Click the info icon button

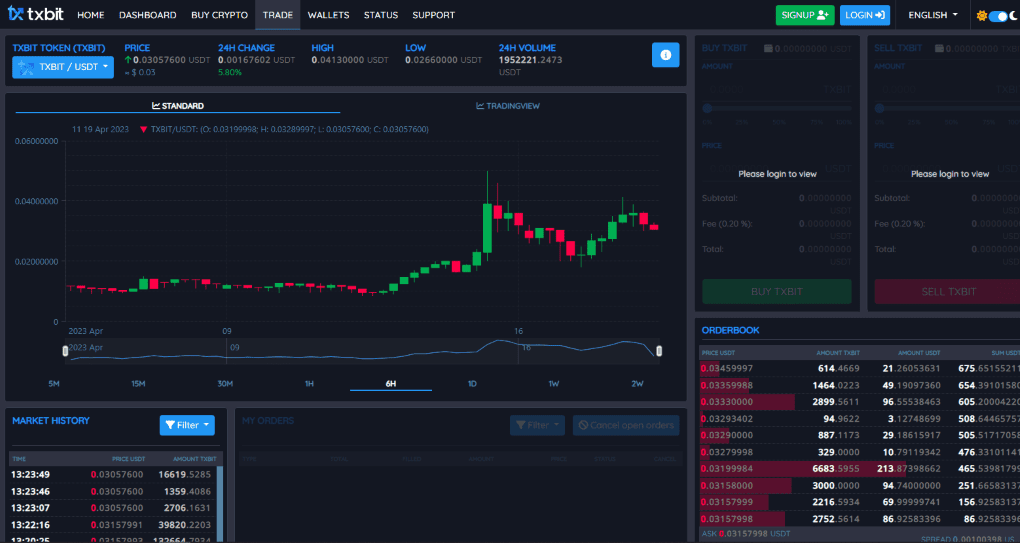665,55
